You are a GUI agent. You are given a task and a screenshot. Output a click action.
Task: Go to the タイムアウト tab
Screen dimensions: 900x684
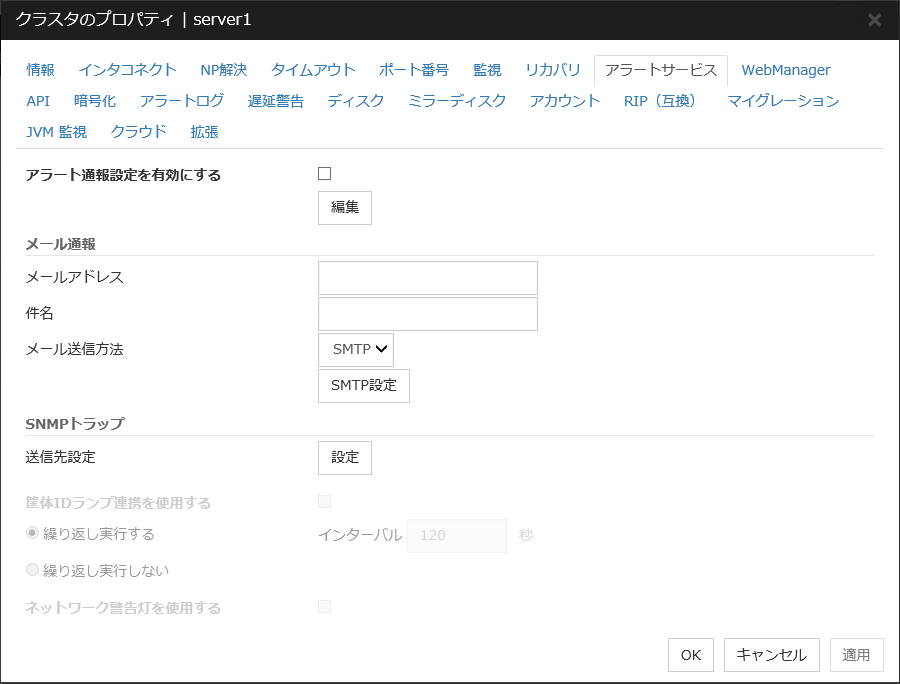point(313,70)
